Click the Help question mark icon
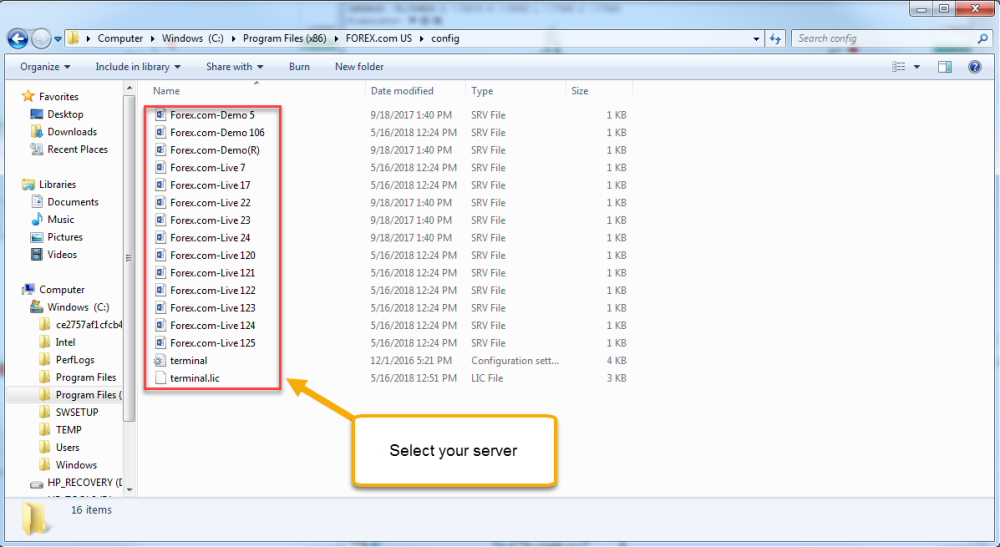The height and width of the screenshot is (547, 1000). point(974,67)
